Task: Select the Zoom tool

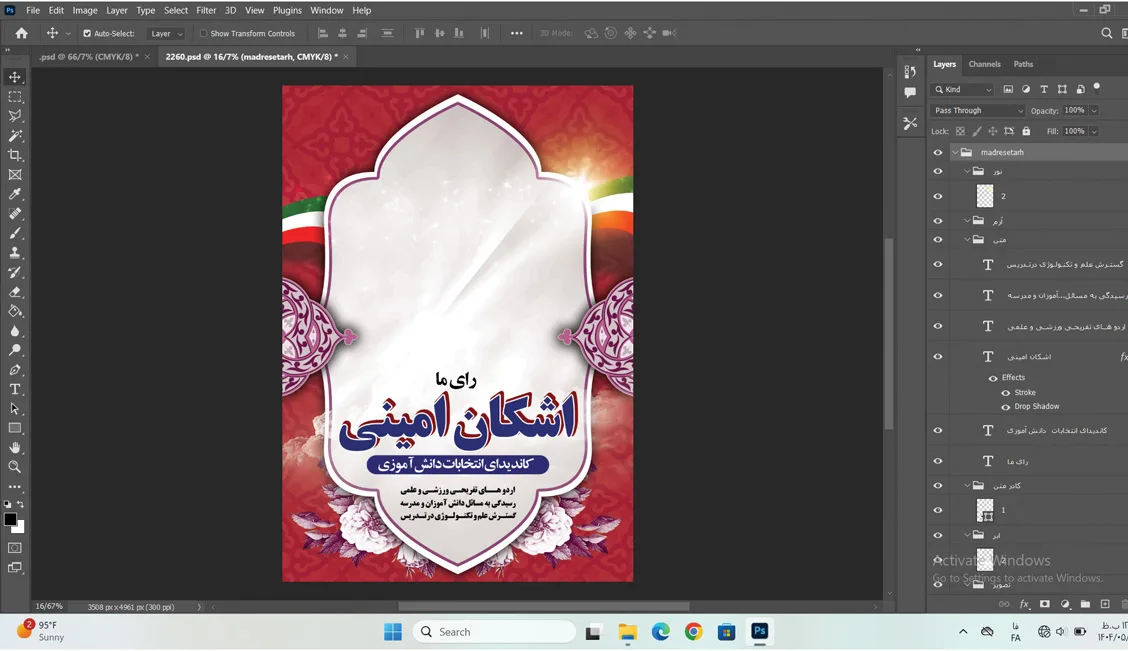Action: [x=14, y=467]
